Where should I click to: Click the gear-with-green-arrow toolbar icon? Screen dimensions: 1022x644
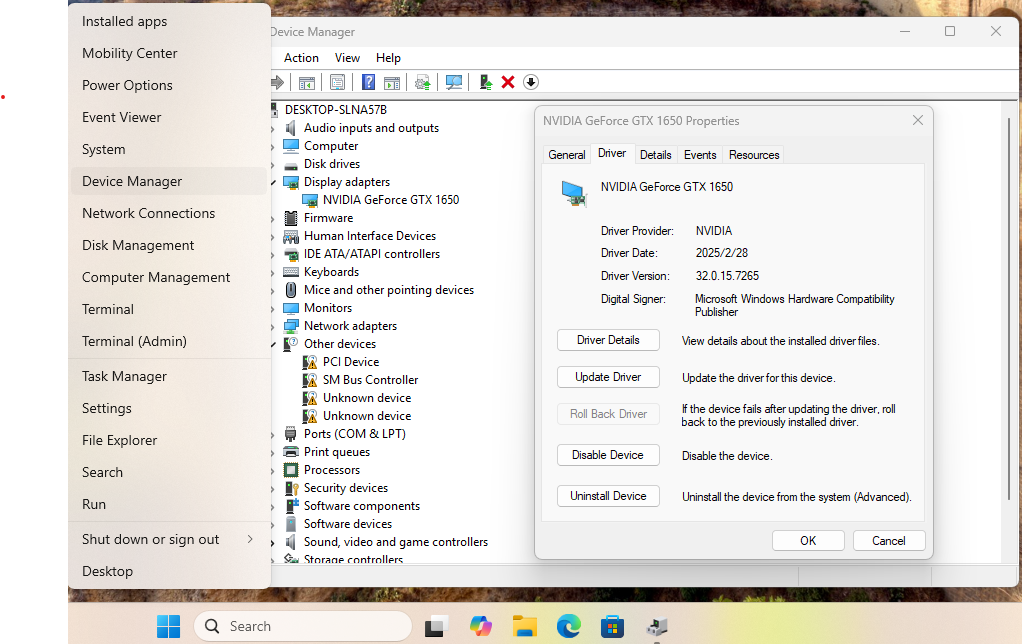(x=422, y=82)
